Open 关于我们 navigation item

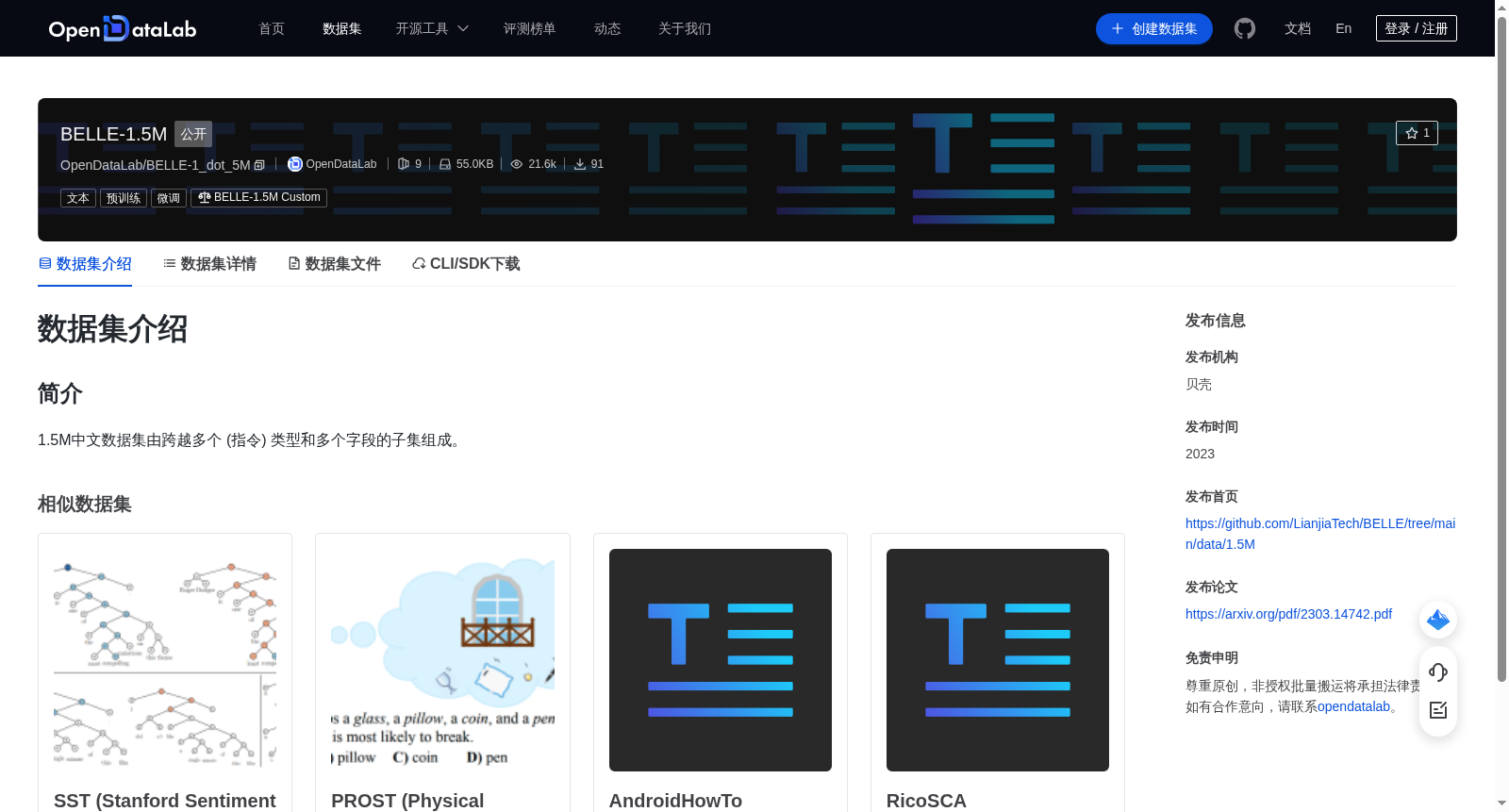click(x=685, y=29)
